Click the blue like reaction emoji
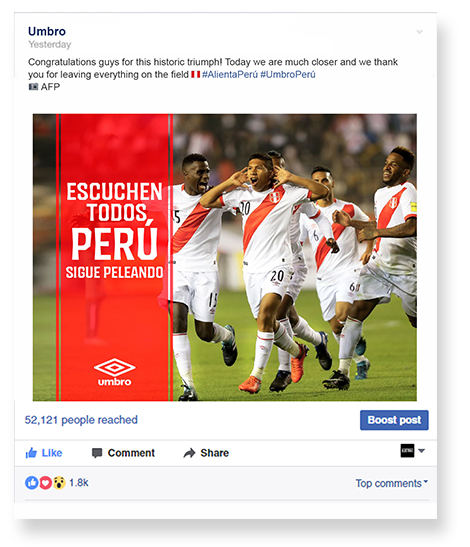The image size is (470, 547). tap(32, 483)
